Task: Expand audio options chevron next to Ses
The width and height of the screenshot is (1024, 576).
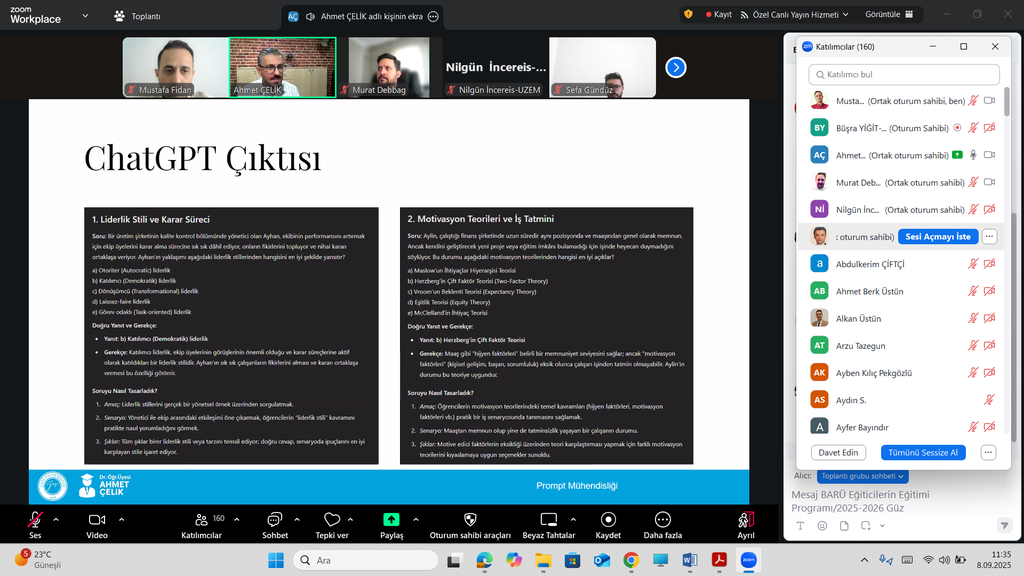Action: click(56, 520)
